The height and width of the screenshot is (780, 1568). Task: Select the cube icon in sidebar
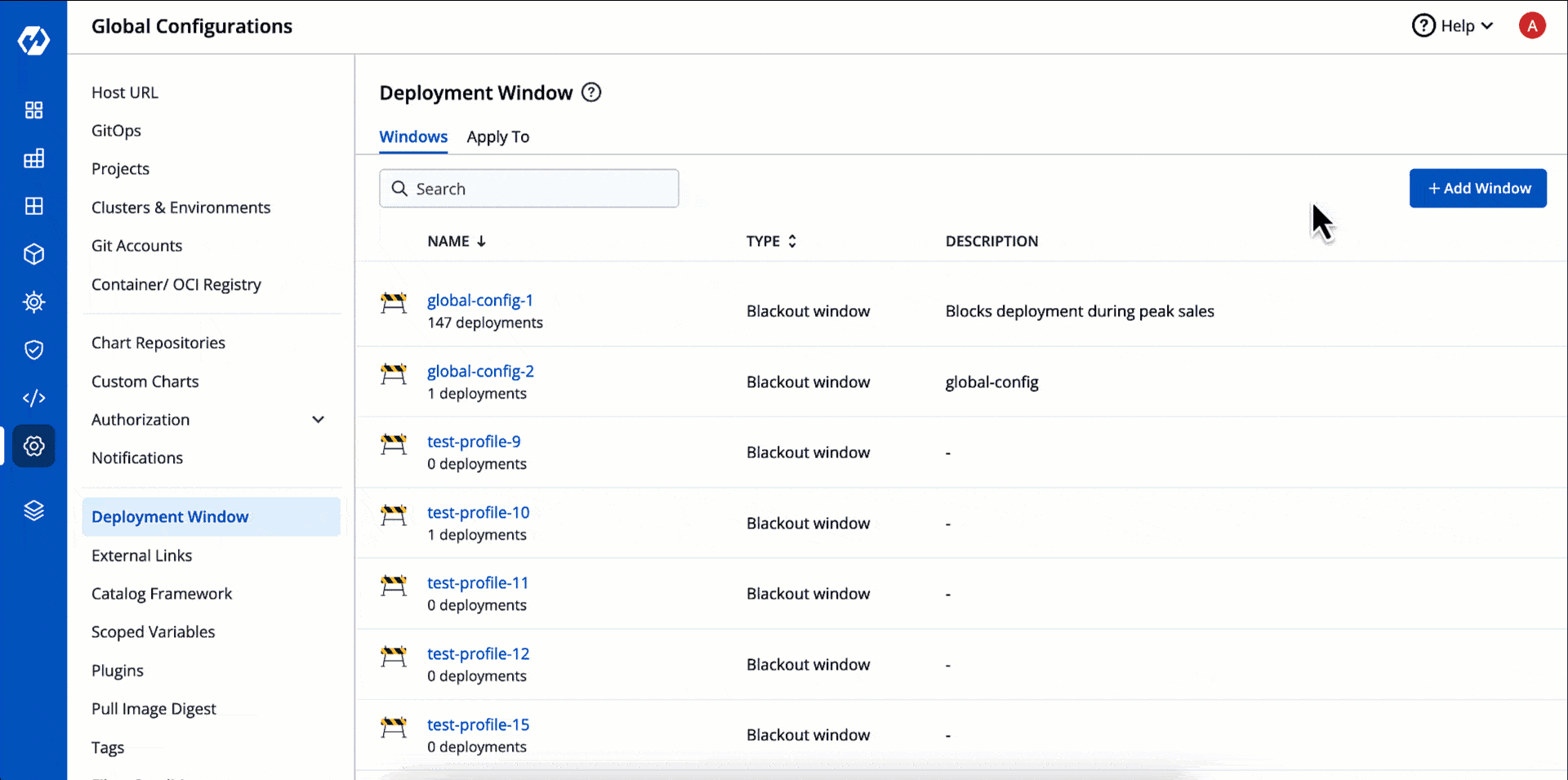pyautogui.click(x=33, y=254)
